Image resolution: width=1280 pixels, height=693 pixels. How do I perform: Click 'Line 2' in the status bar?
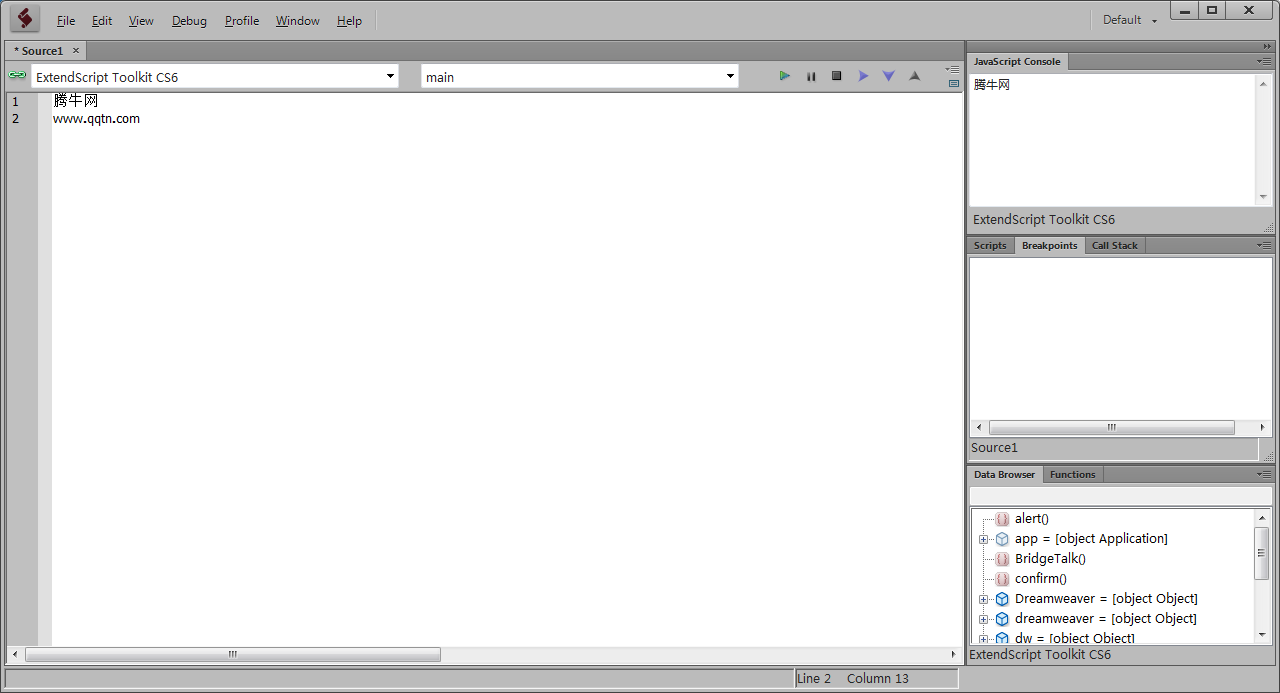tap(814, 678)
